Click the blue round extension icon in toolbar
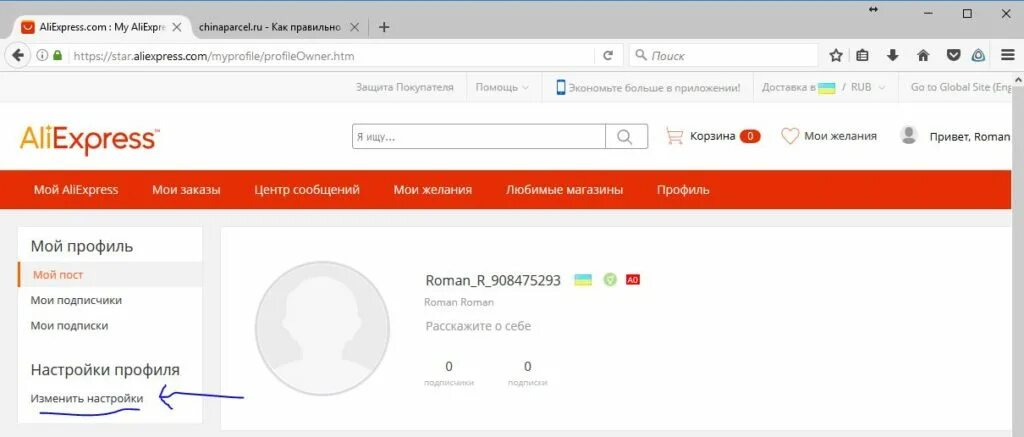Image resolution: width=1024 pixels, height=437 pixels. tap(978, 56)
